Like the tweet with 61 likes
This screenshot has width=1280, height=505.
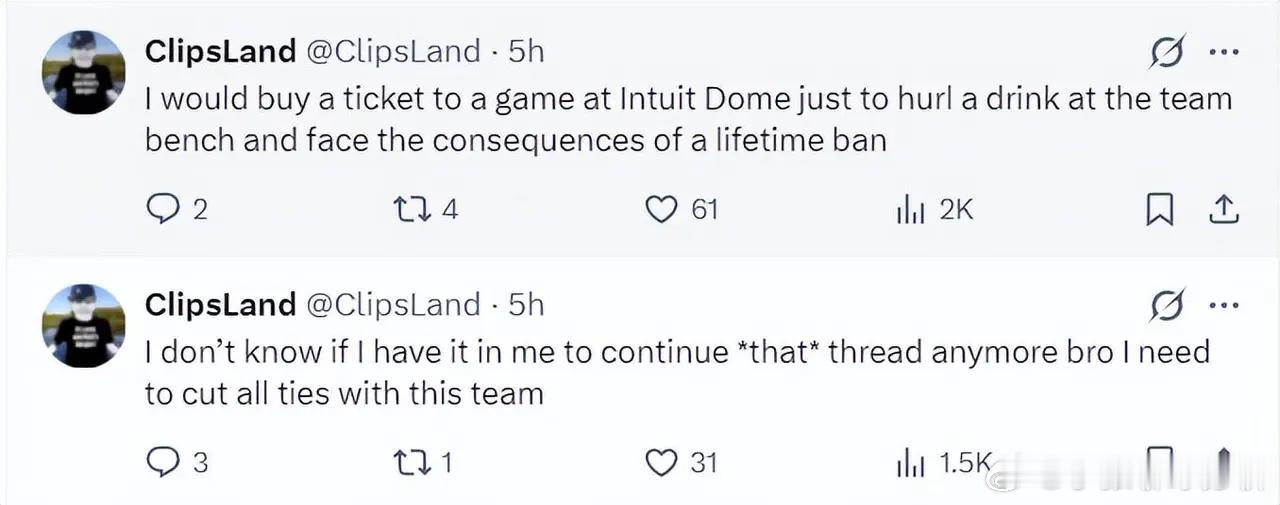tap(660, 209)
